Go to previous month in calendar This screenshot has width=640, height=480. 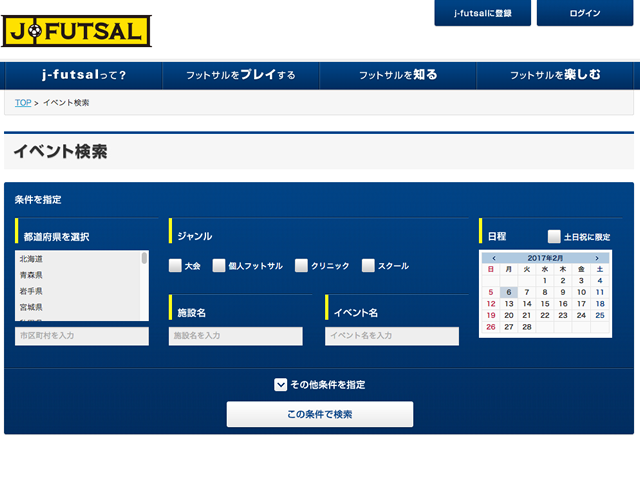[x=493, y=257]
